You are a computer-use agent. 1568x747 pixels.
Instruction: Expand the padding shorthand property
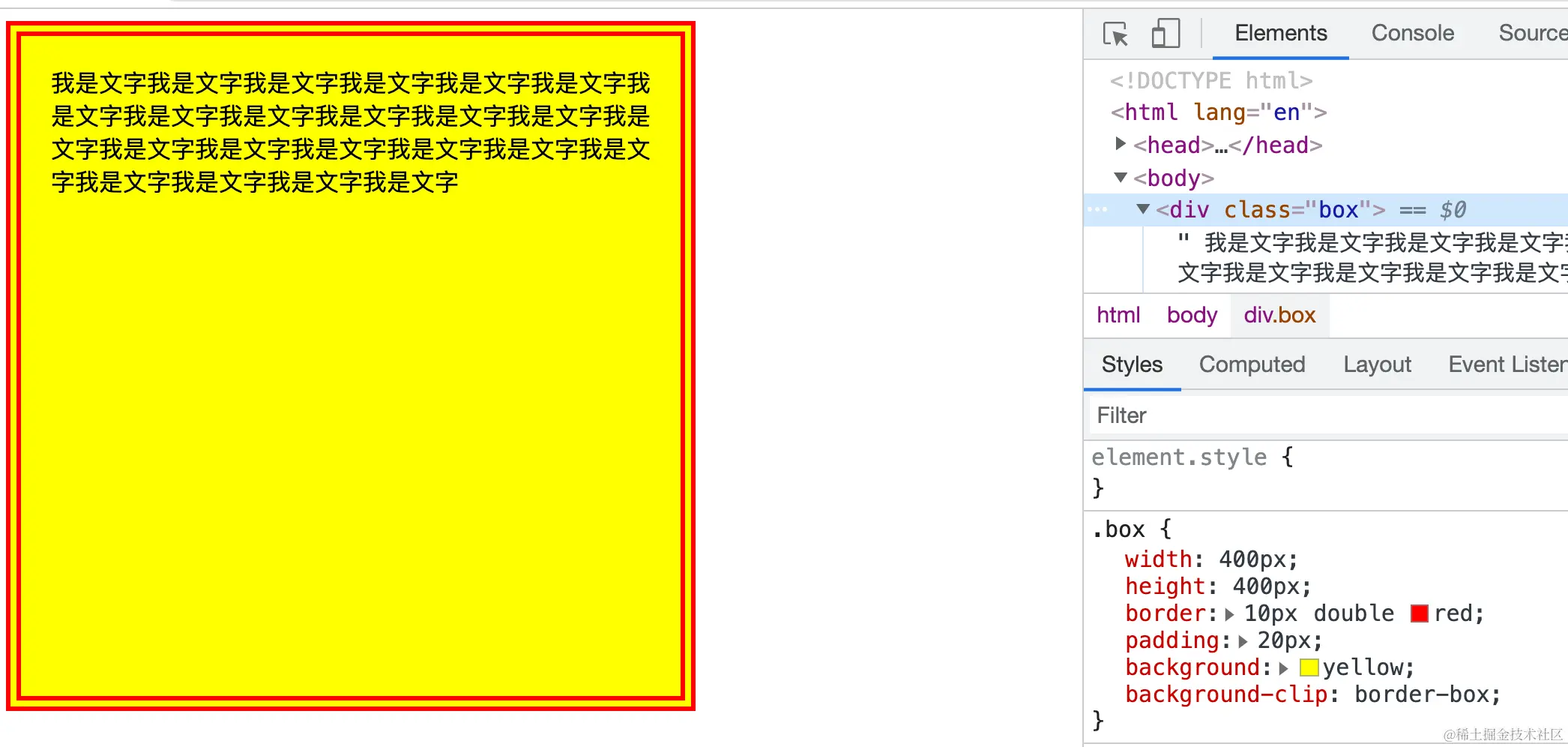point(1243,641)
